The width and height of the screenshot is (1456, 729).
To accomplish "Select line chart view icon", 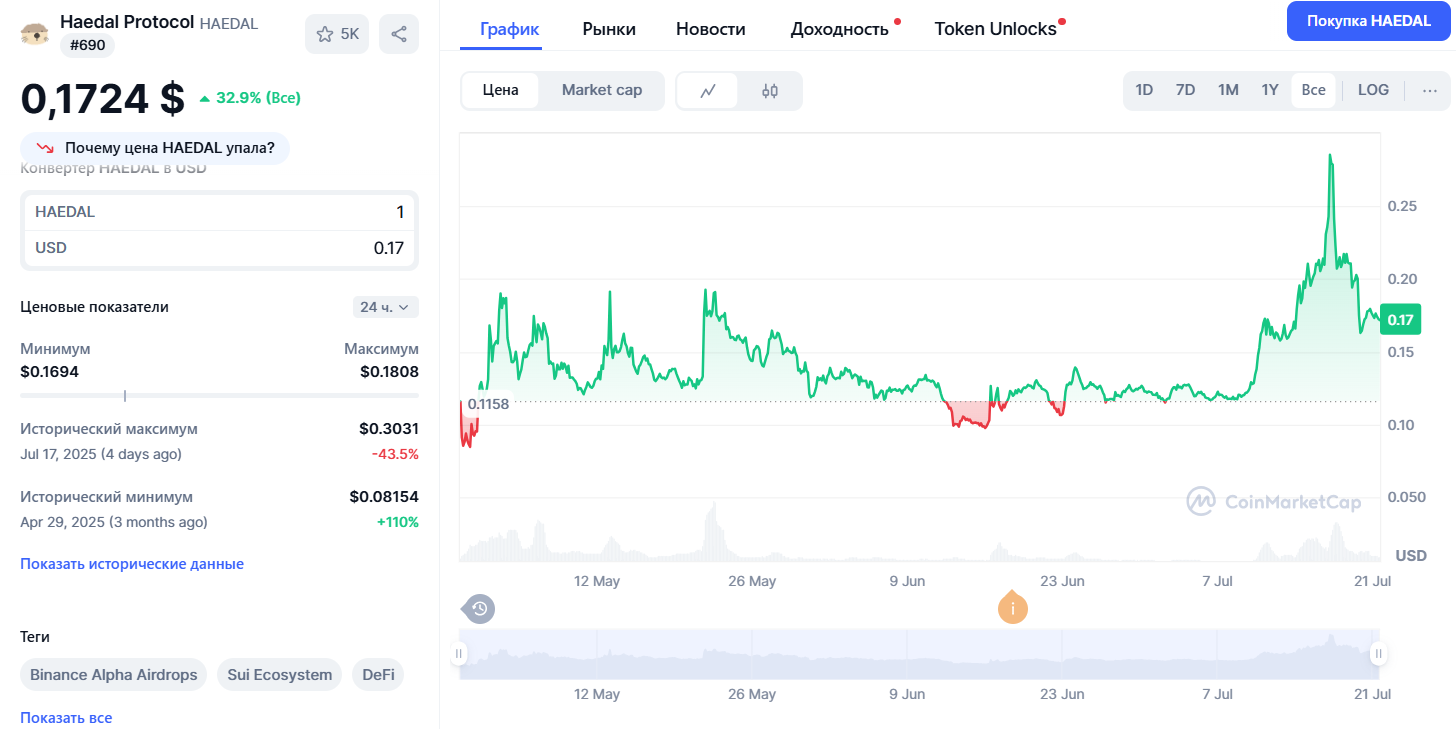I will pyautogui.click(x=708, y=90).
